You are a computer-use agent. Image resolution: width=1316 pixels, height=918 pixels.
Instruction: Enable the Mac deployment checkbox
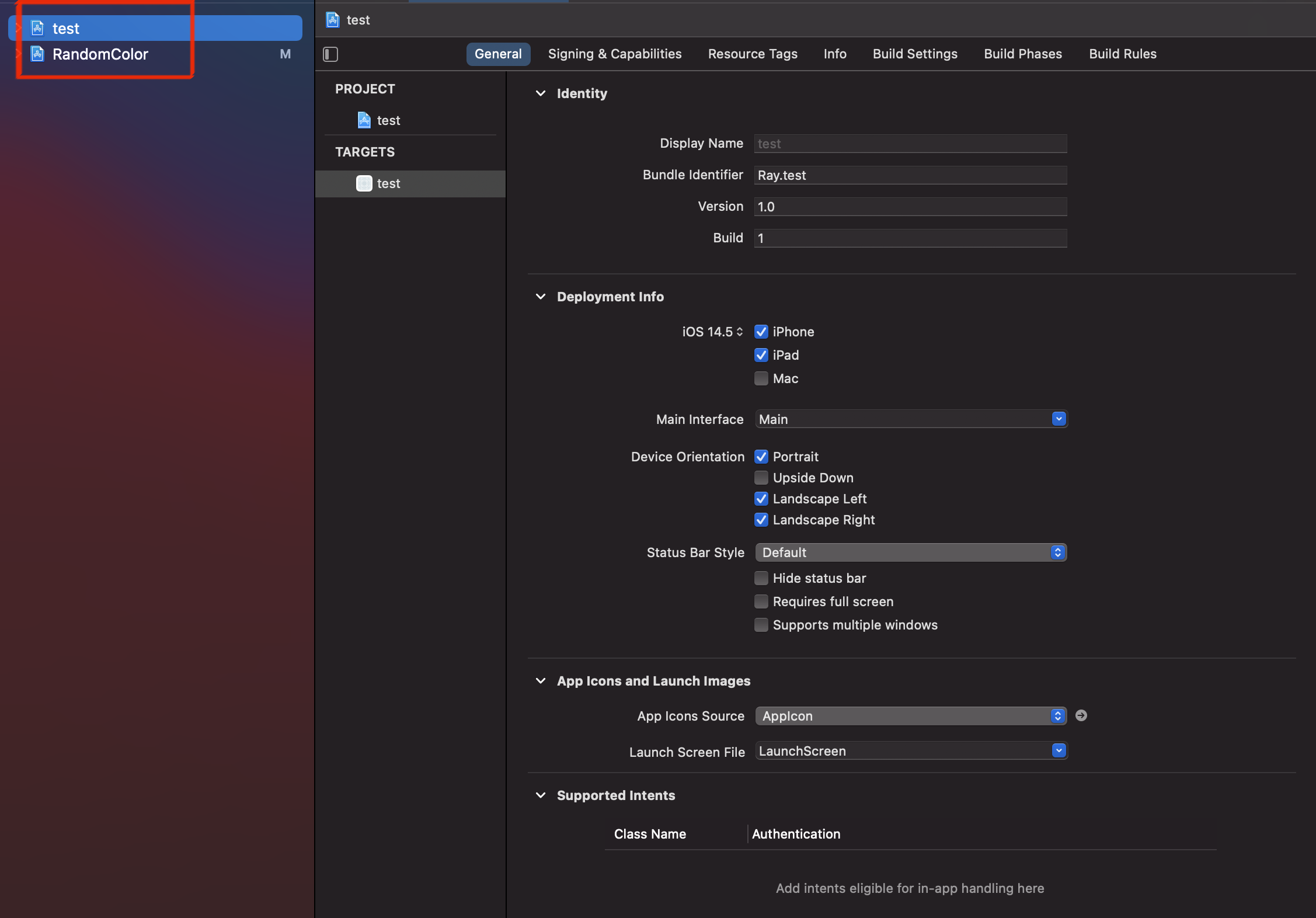761,378
